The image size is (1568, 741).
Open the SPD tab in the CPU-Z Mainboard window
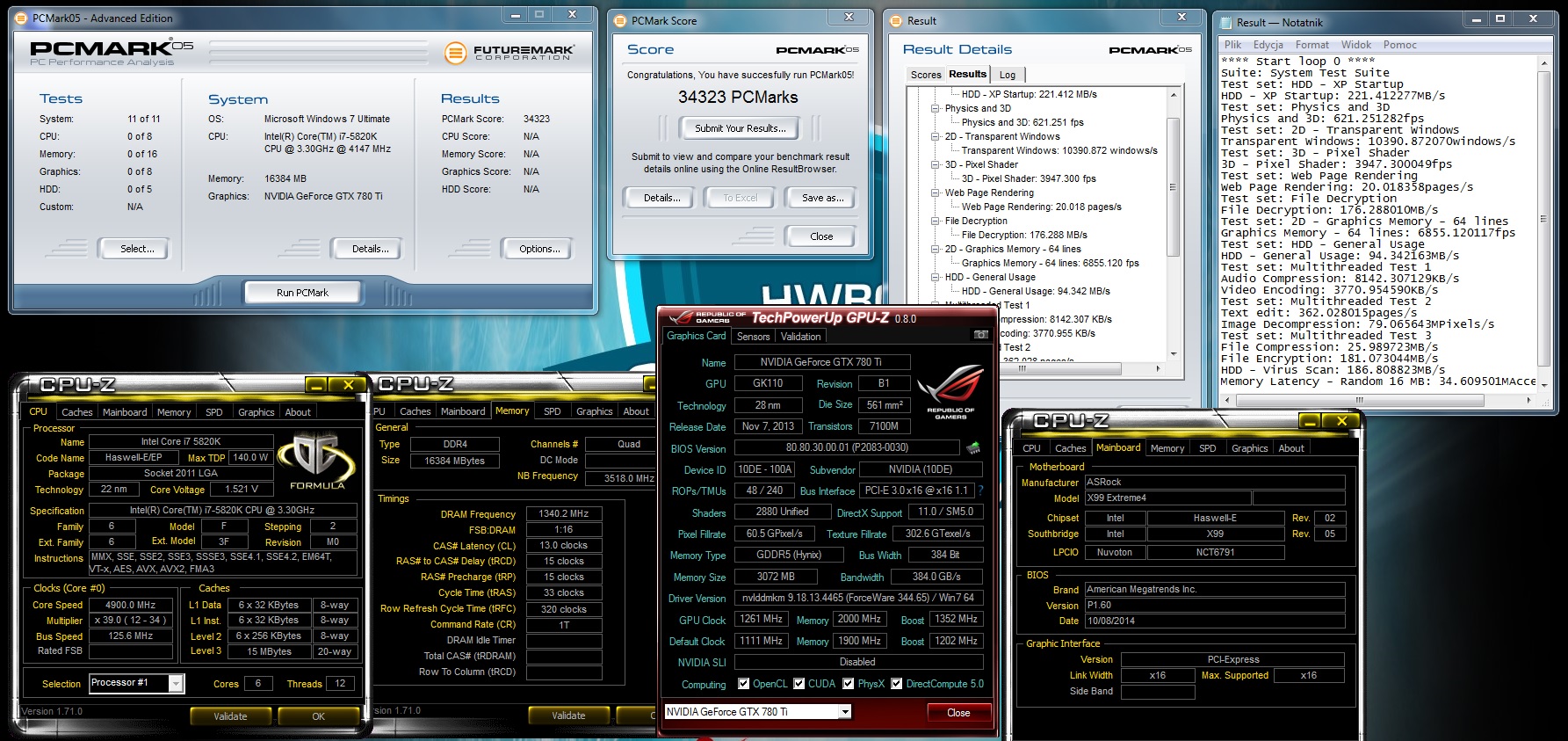[1207, 448]
